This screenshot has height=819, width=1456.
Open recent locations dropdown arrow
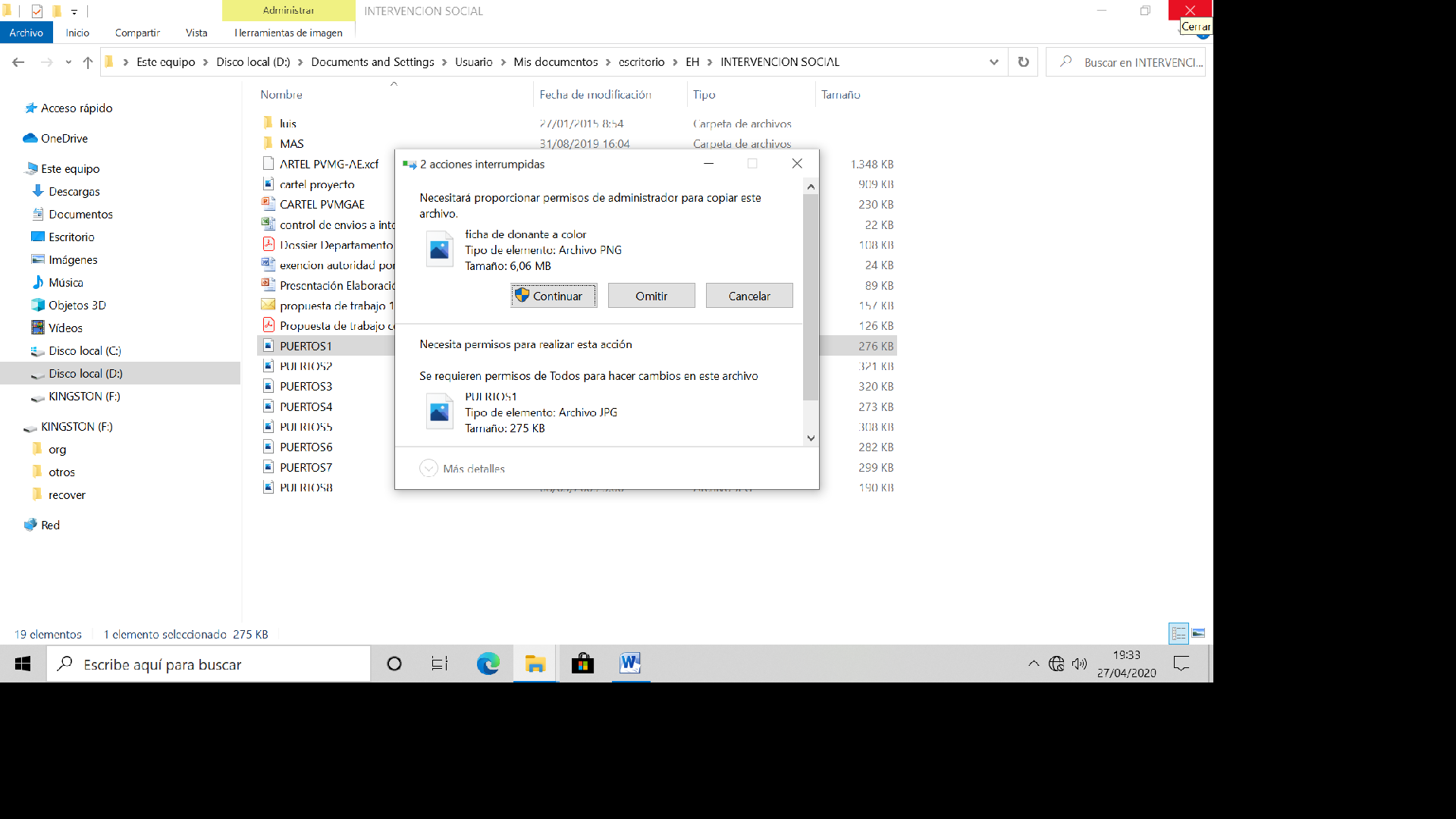click(x=68, y=62)
